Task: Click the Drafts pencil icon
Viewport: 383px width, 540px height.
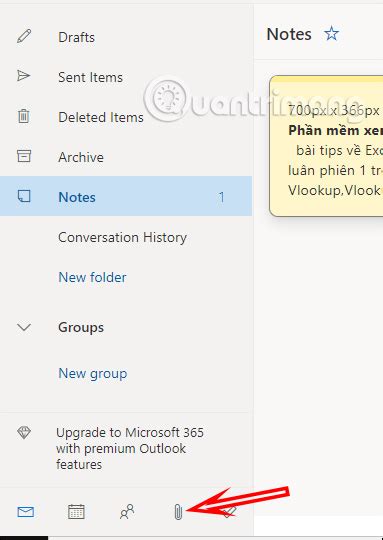Action: (x=24, y=36)
